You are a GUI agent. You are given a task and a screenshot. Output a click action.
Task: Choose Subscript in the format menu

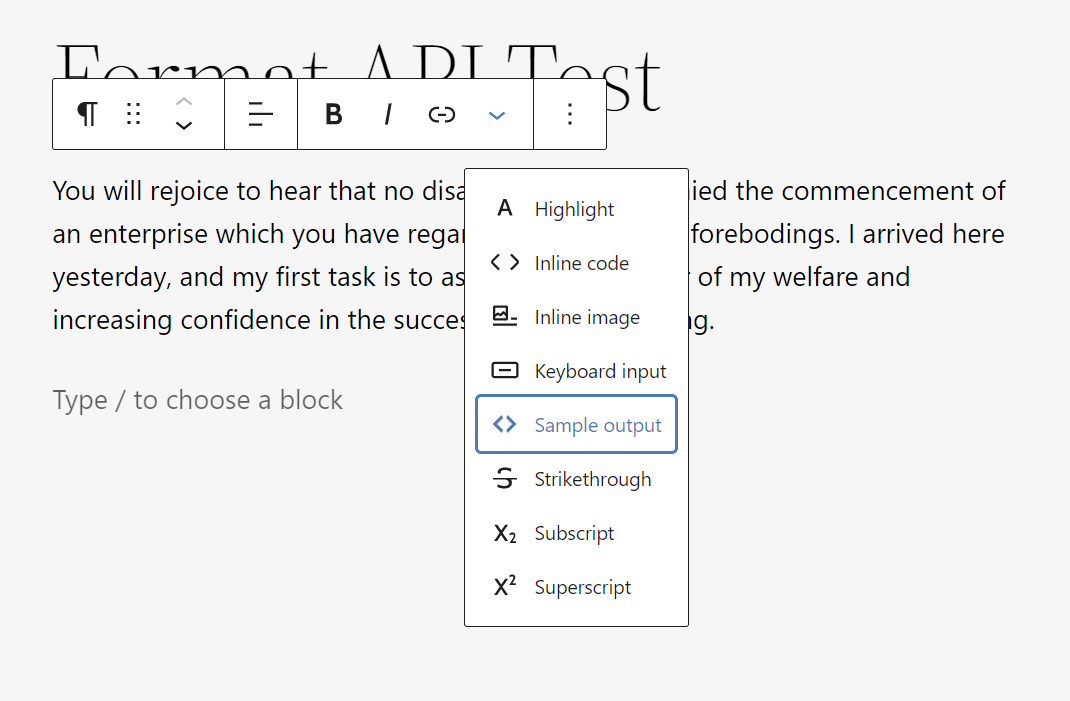575,533
